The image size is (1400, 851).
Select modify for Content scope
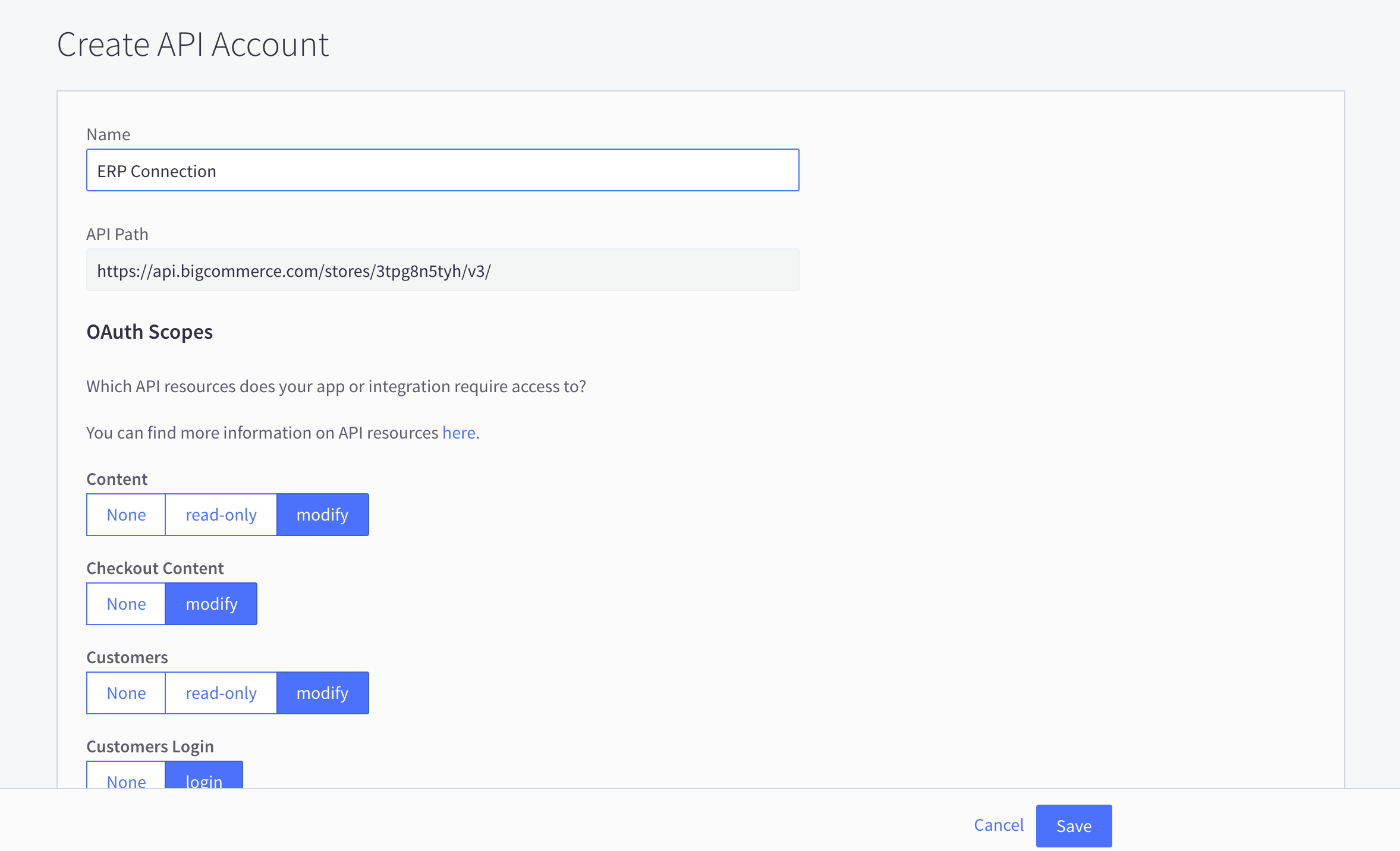(x=322, y=515)
